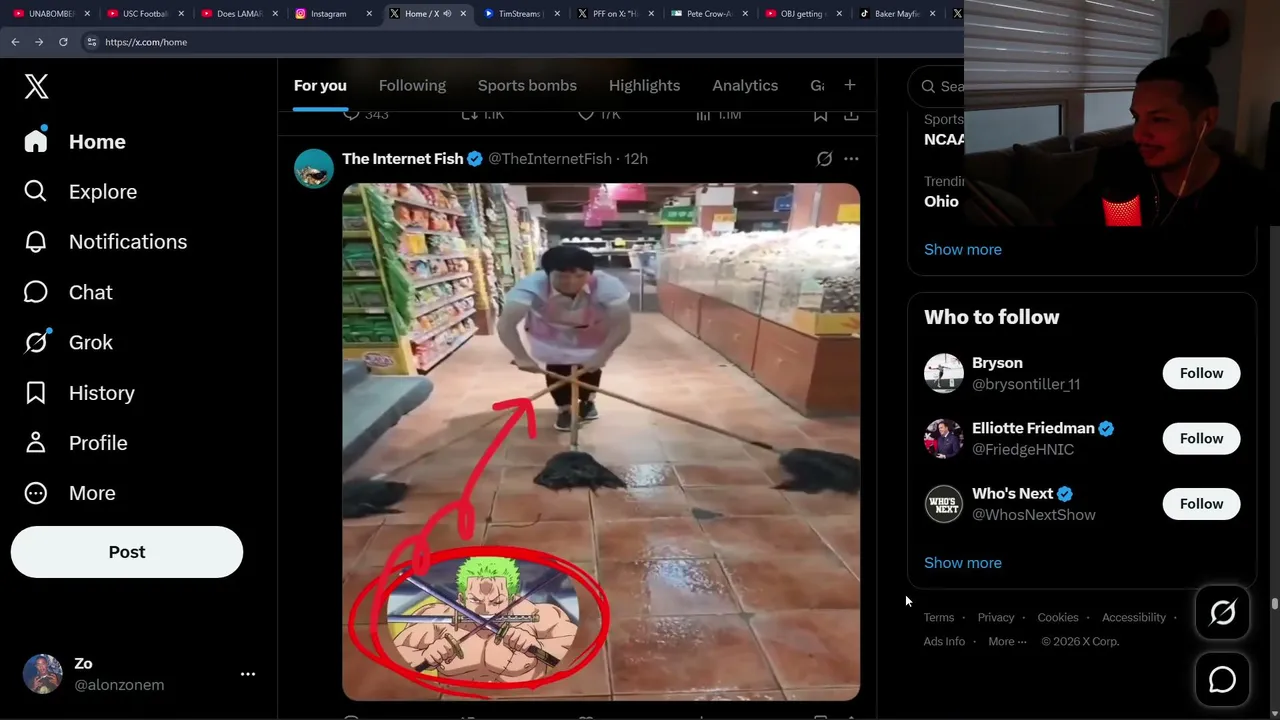Open the floating Grok button
This screenshot has width=1280, height=720.
(1222, 613)
